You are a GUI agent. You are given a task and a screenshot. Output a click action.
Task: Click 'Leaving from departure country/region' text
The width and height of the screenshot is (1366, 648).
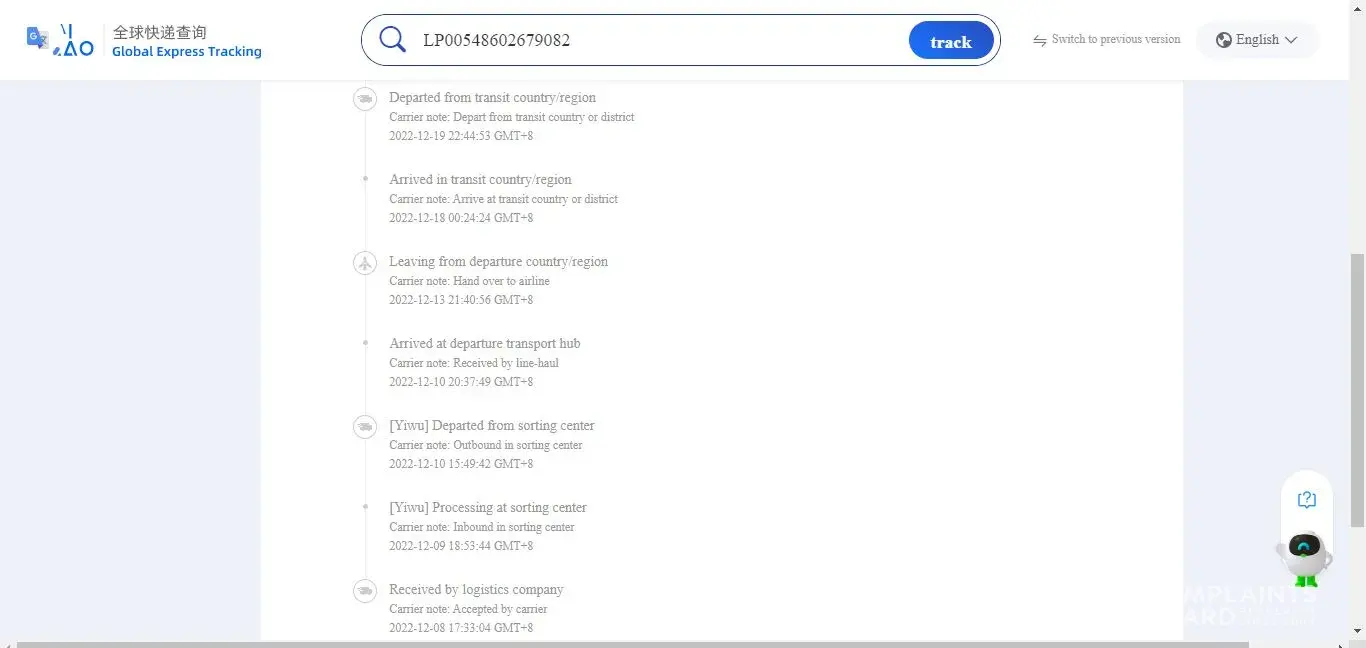498,262
